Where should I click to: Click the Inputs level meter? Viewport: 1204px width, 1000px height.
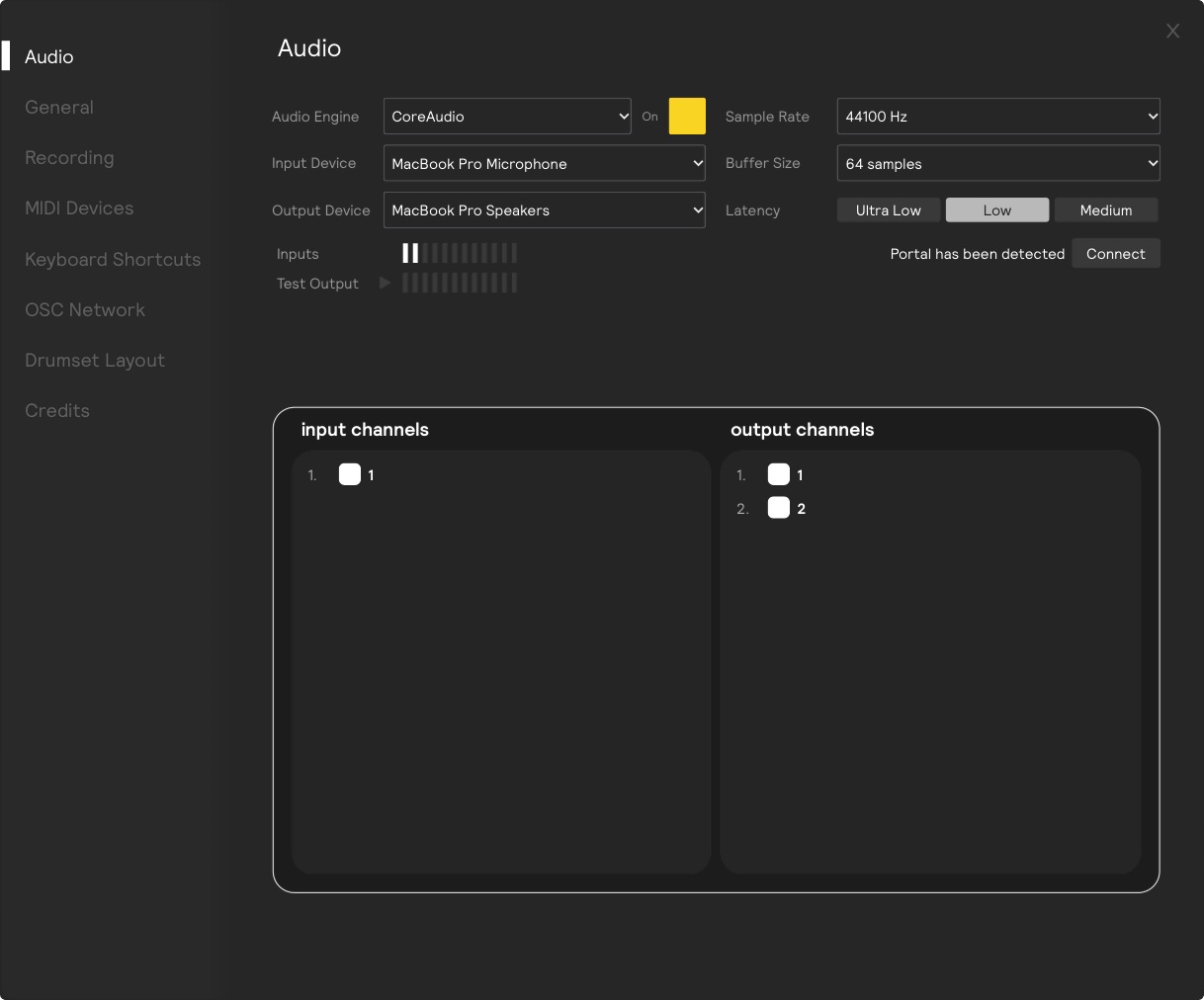[460, 253]
